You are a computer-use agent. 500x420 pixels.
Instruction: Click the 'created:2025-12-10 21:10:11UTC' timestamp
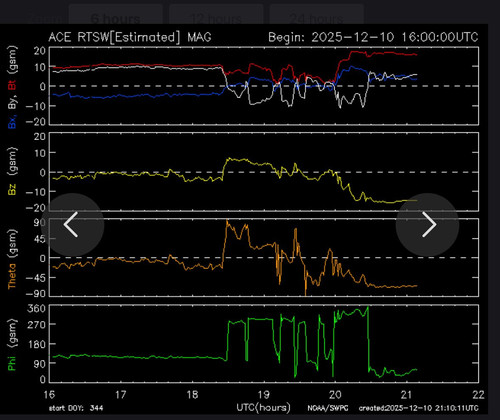point(419,408)
